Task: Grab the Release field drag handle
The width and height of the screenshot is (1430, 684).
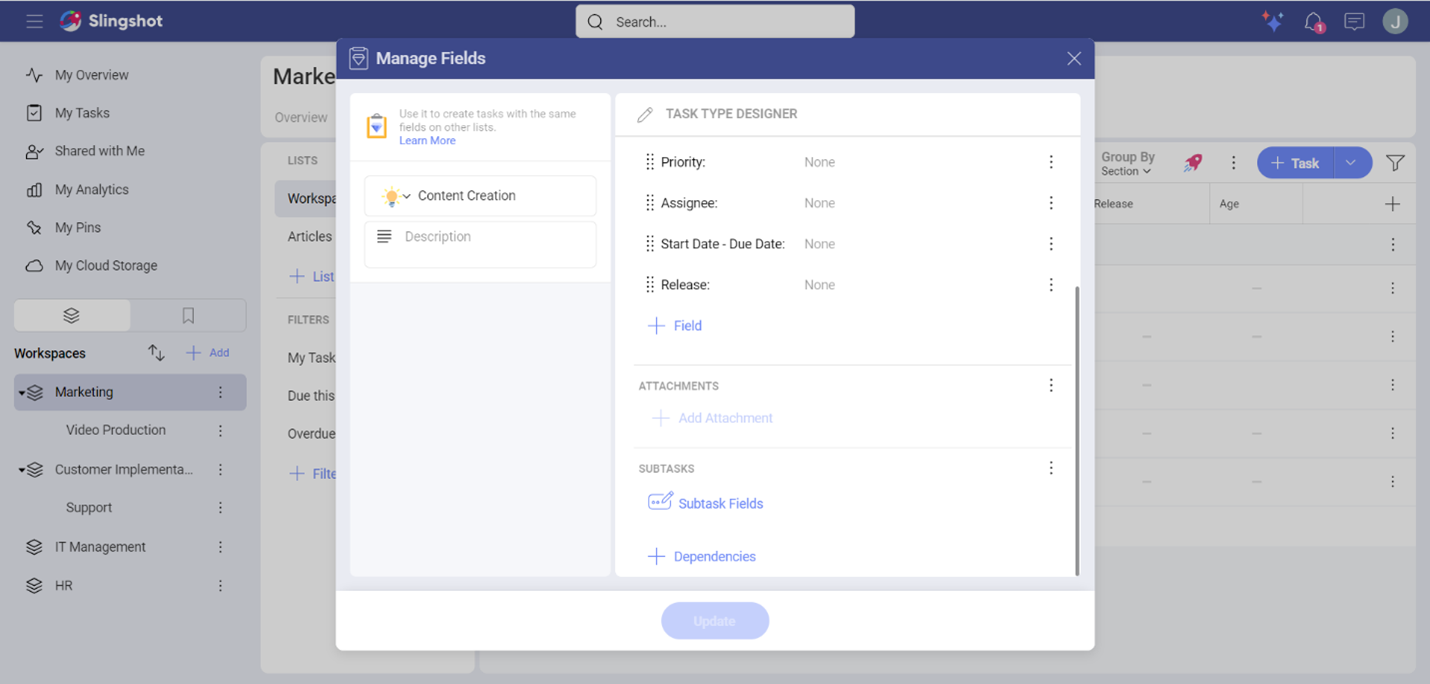Action: pyautogui.click(x=650, y=285)
